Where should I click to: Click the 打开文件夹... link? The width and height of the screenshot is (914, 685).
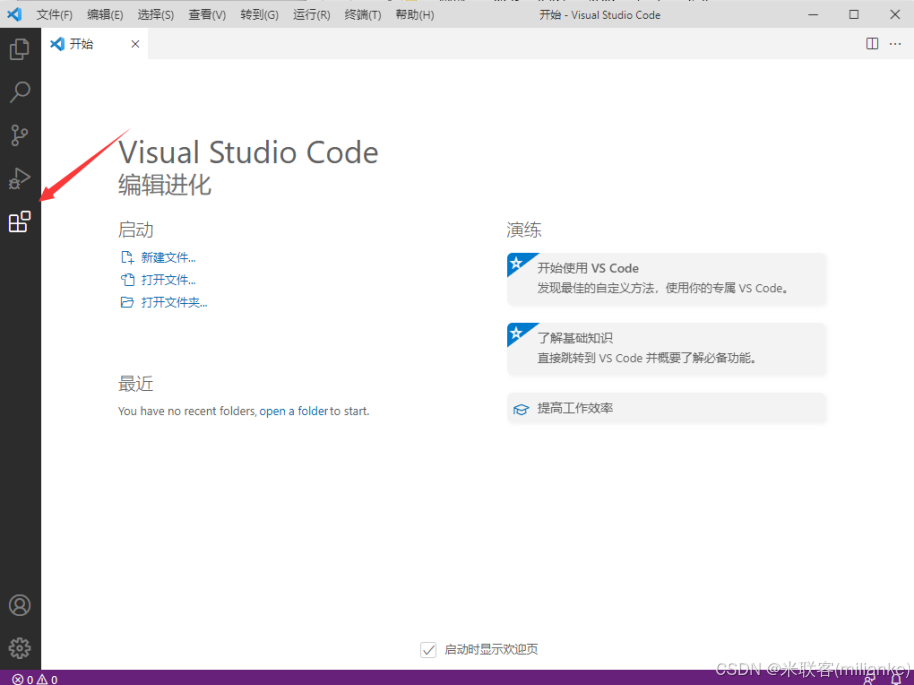coord(164,302)
